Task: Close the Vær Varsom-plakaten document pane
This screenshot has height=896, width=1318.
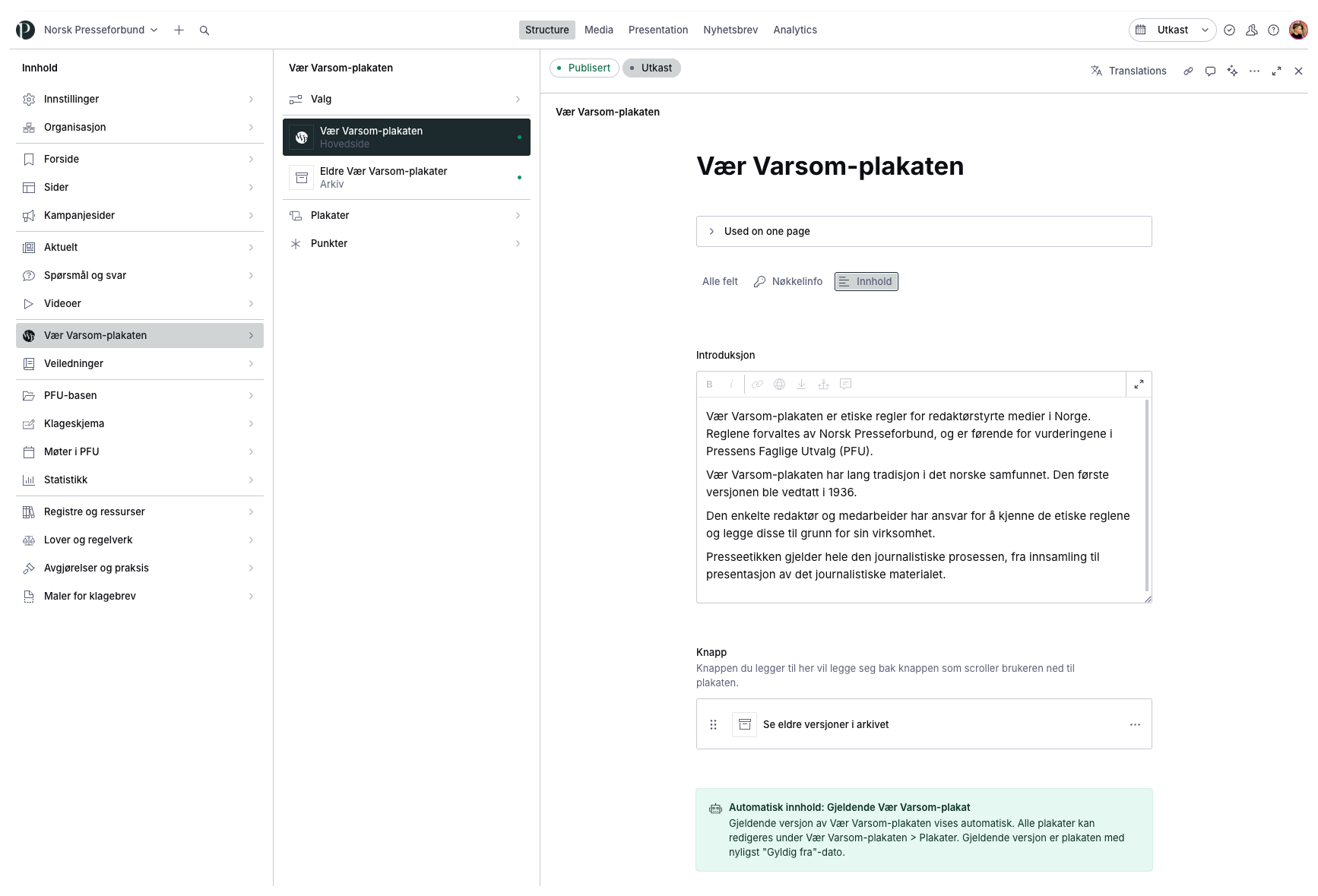Action: coord(1298,71)
